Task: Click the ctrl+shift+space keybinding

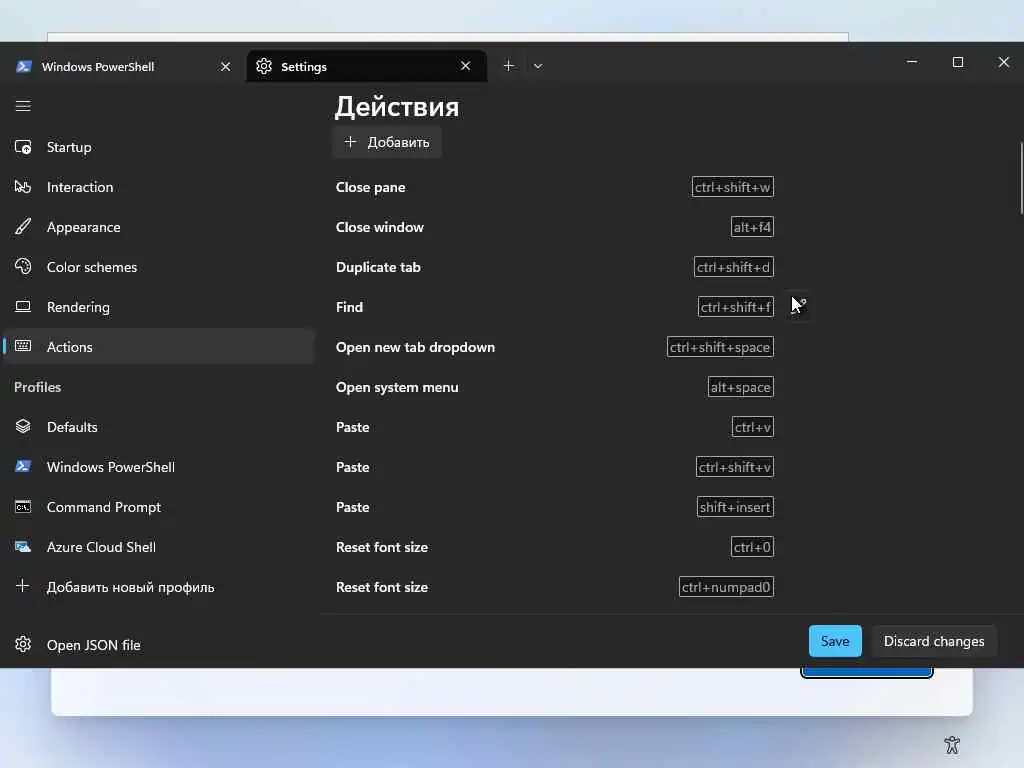Action: point(720,347)
